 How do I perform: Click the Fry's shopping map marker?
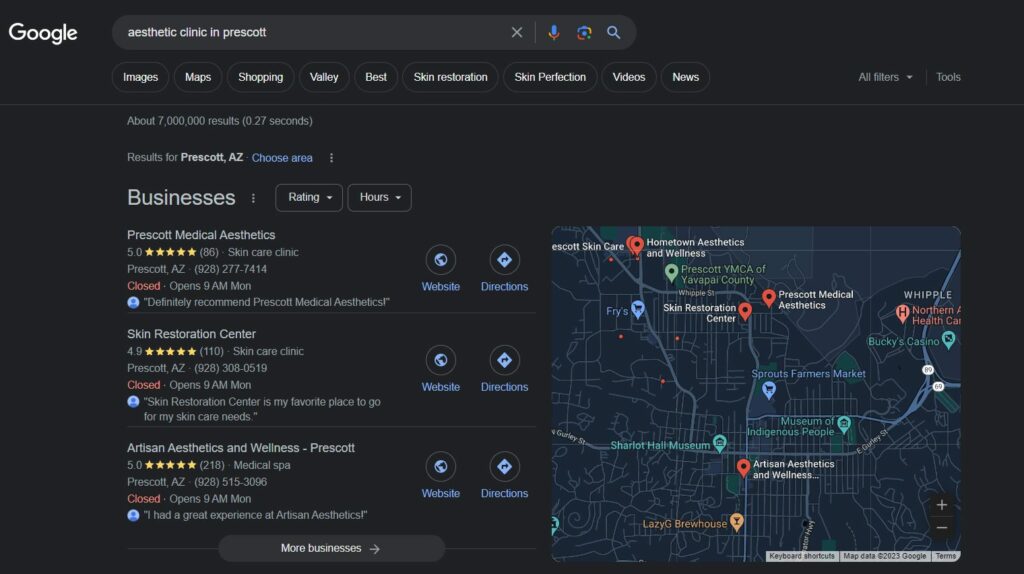pos(638,310)
